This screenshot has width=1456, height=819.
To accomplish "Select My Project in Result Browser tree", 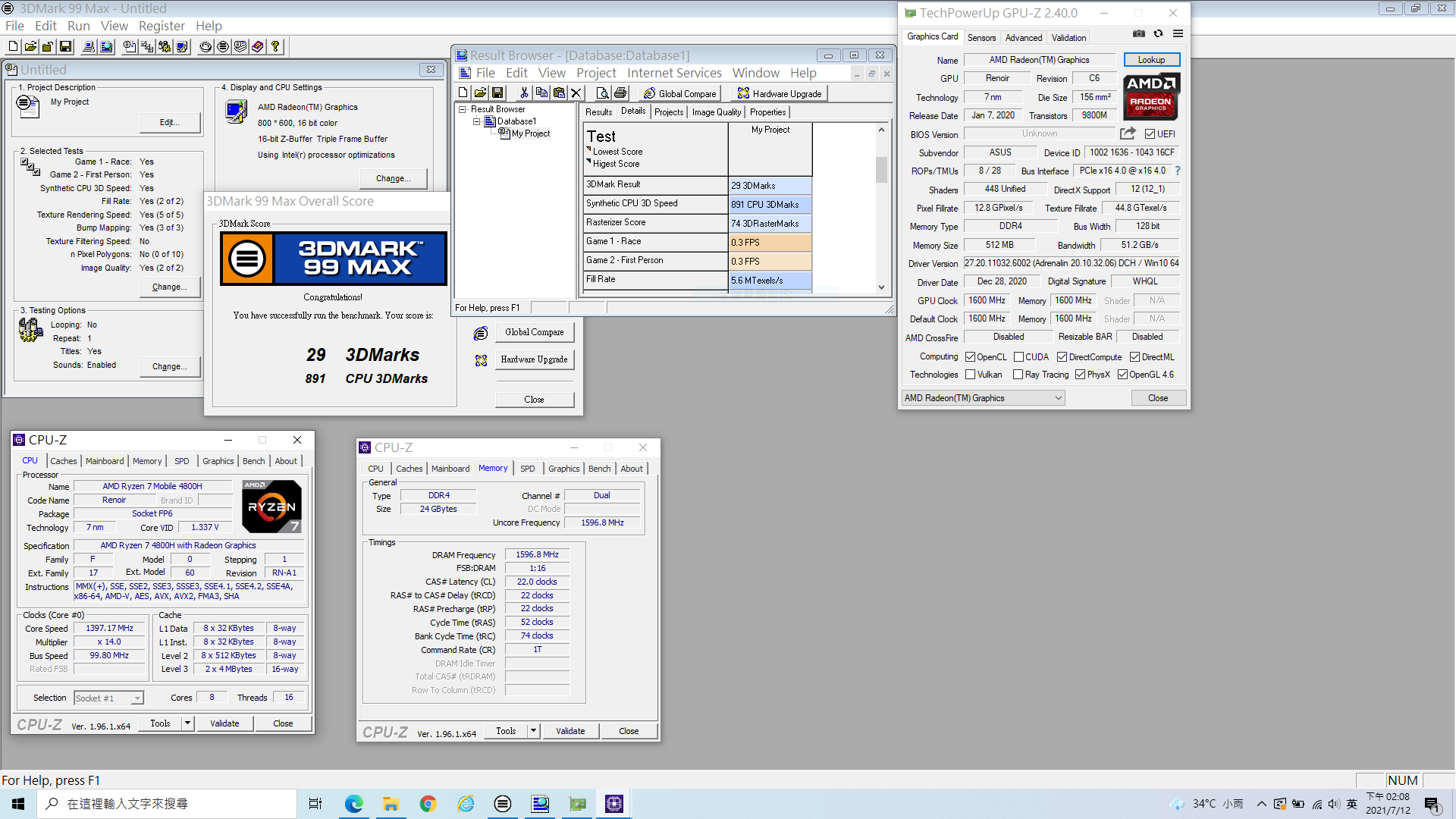I will click(x=531, y=133).
